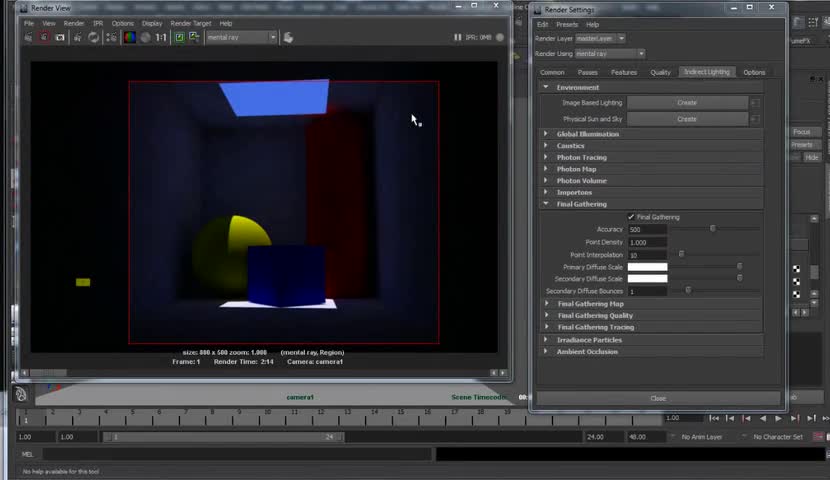Switch to the Quality tab
This screenshot has height=480, width=830.
660,73
